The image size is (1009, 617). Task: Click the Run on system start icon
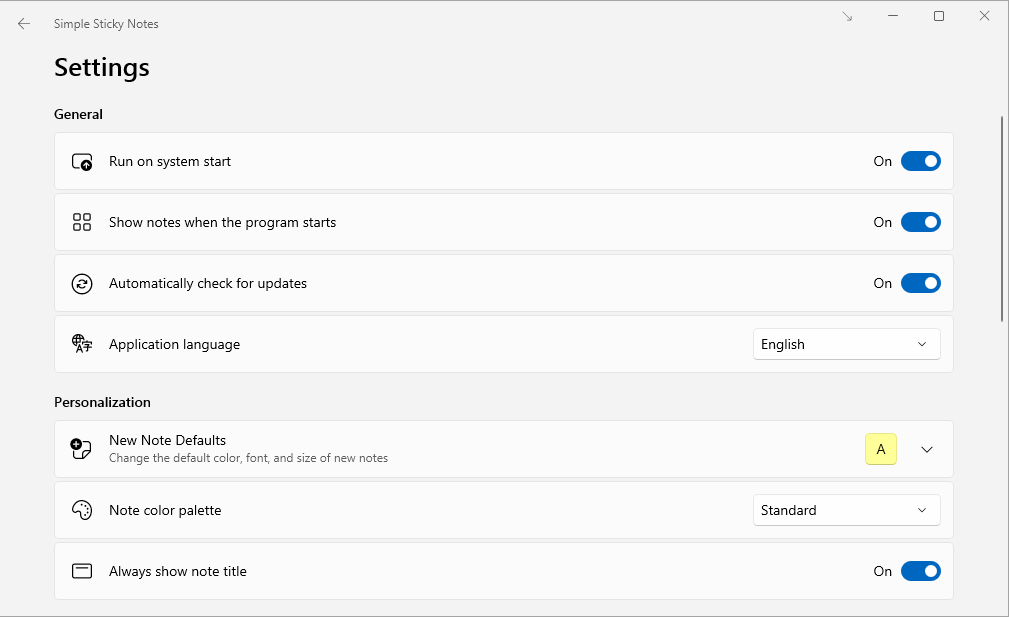(82, 162)
